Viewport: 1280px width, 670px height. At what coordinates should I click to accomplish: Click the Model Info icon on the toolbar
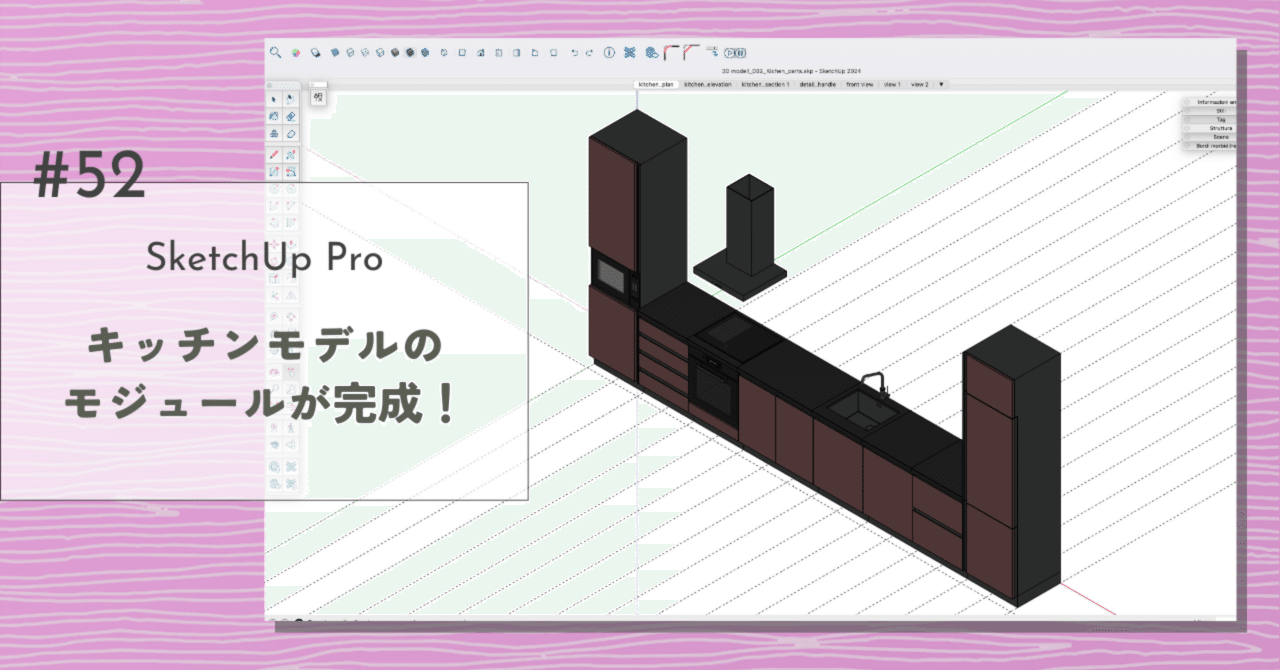610,52
